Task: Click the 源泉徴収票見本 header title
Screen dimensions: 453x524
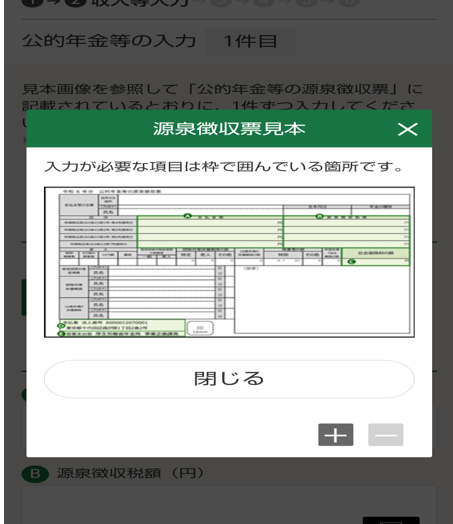Action: [229, 129]
